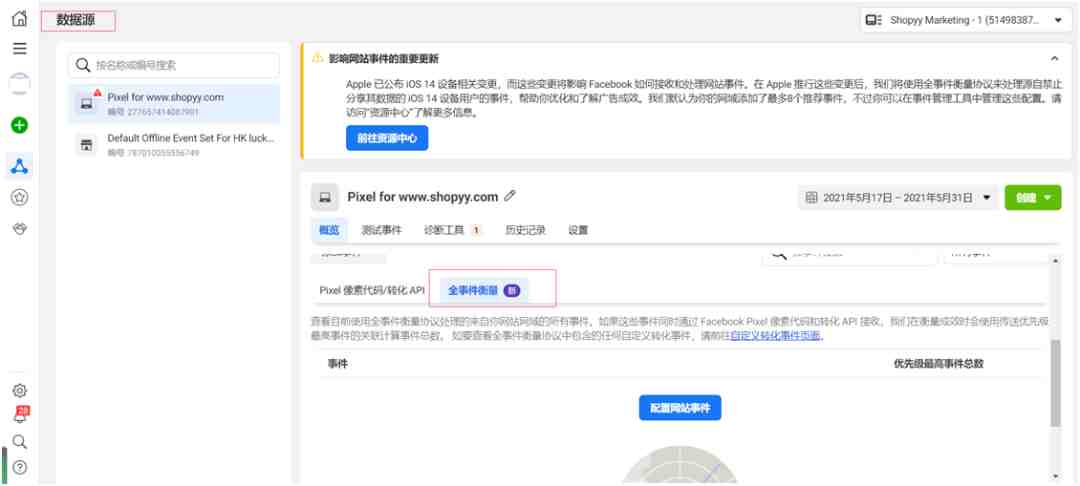Screen dimensions: 1080x486
Task: Click the pixel monitor icon in header
Action: tap(324, 197)
